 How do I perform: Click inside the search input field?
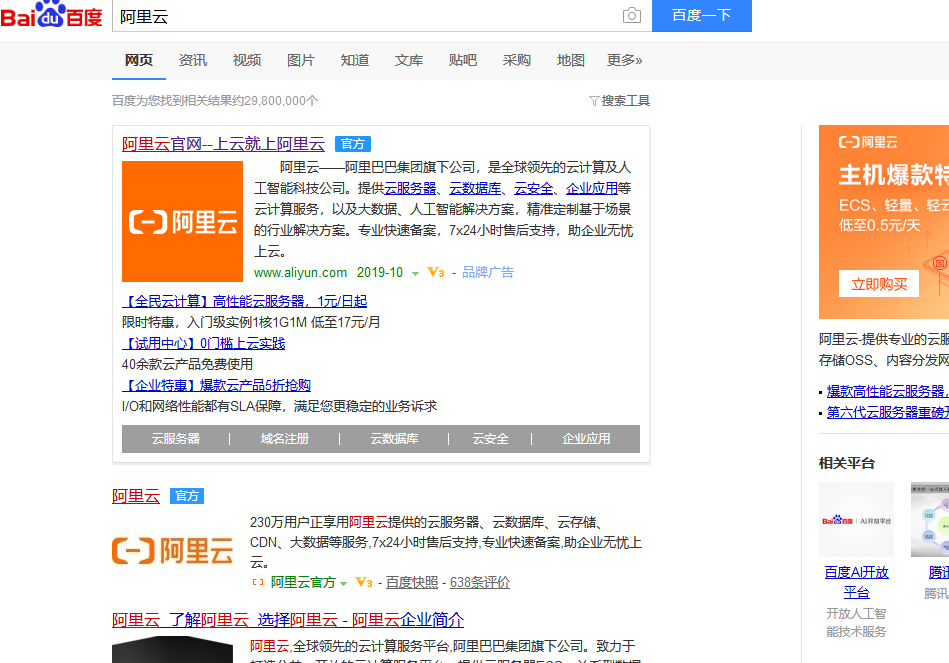[350, 17]
